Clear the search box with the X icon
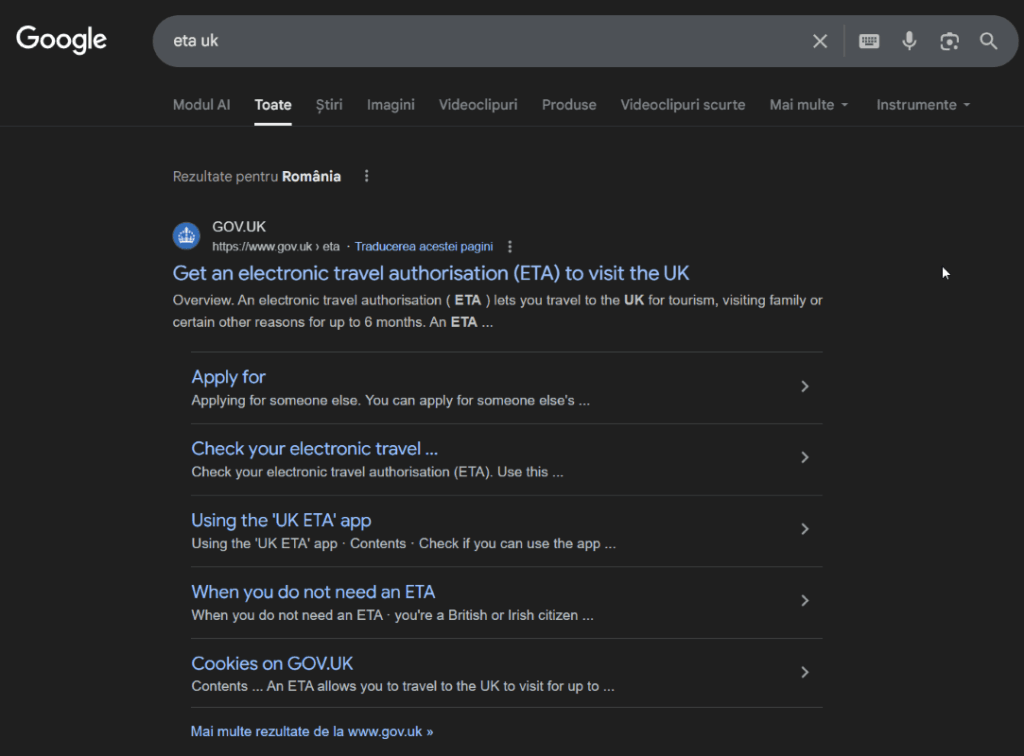 point(820,41)
